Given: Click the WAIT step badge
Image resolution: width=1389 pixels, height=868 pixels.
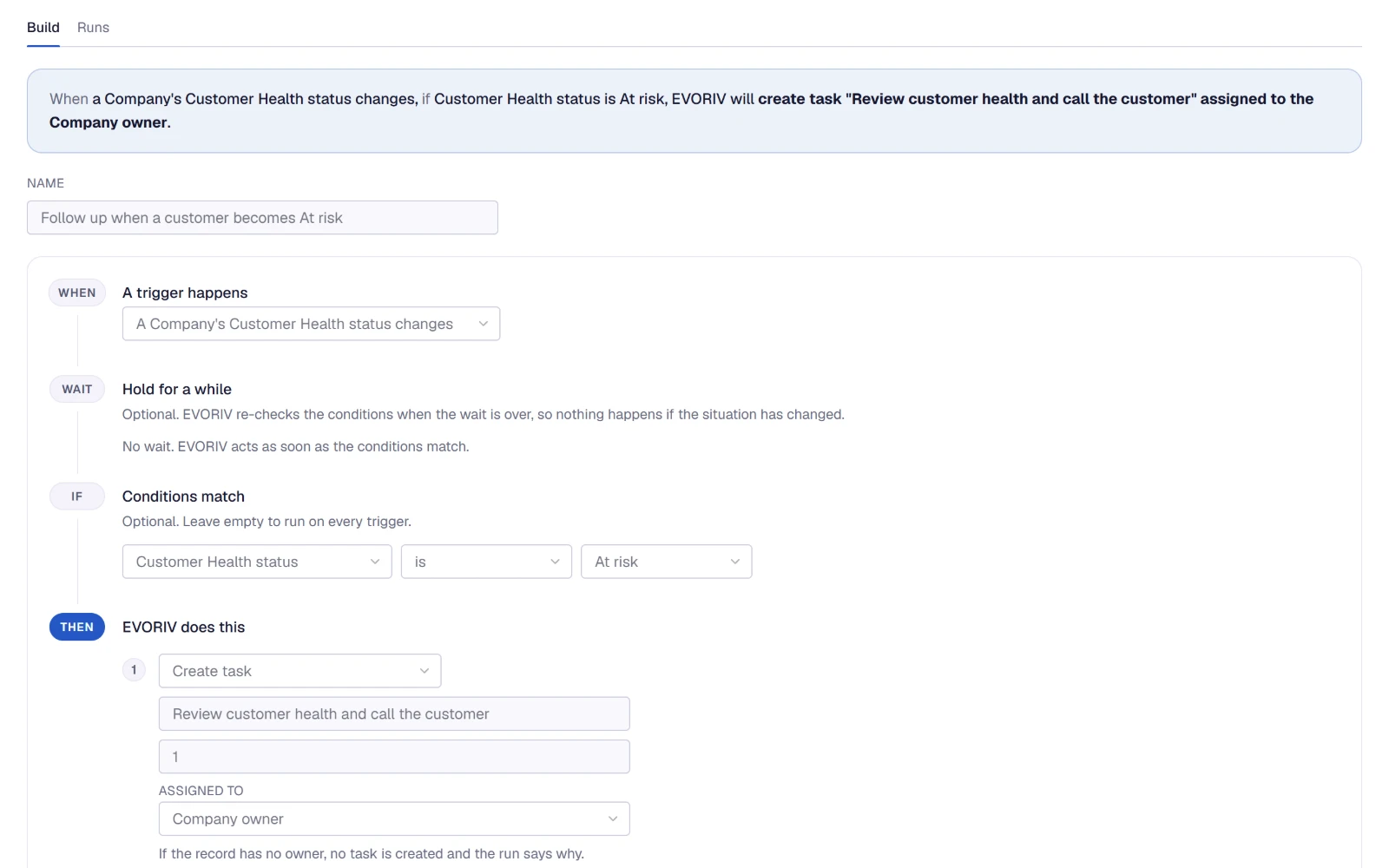Looking at the screenshot, I should click(x=77, y=390).
